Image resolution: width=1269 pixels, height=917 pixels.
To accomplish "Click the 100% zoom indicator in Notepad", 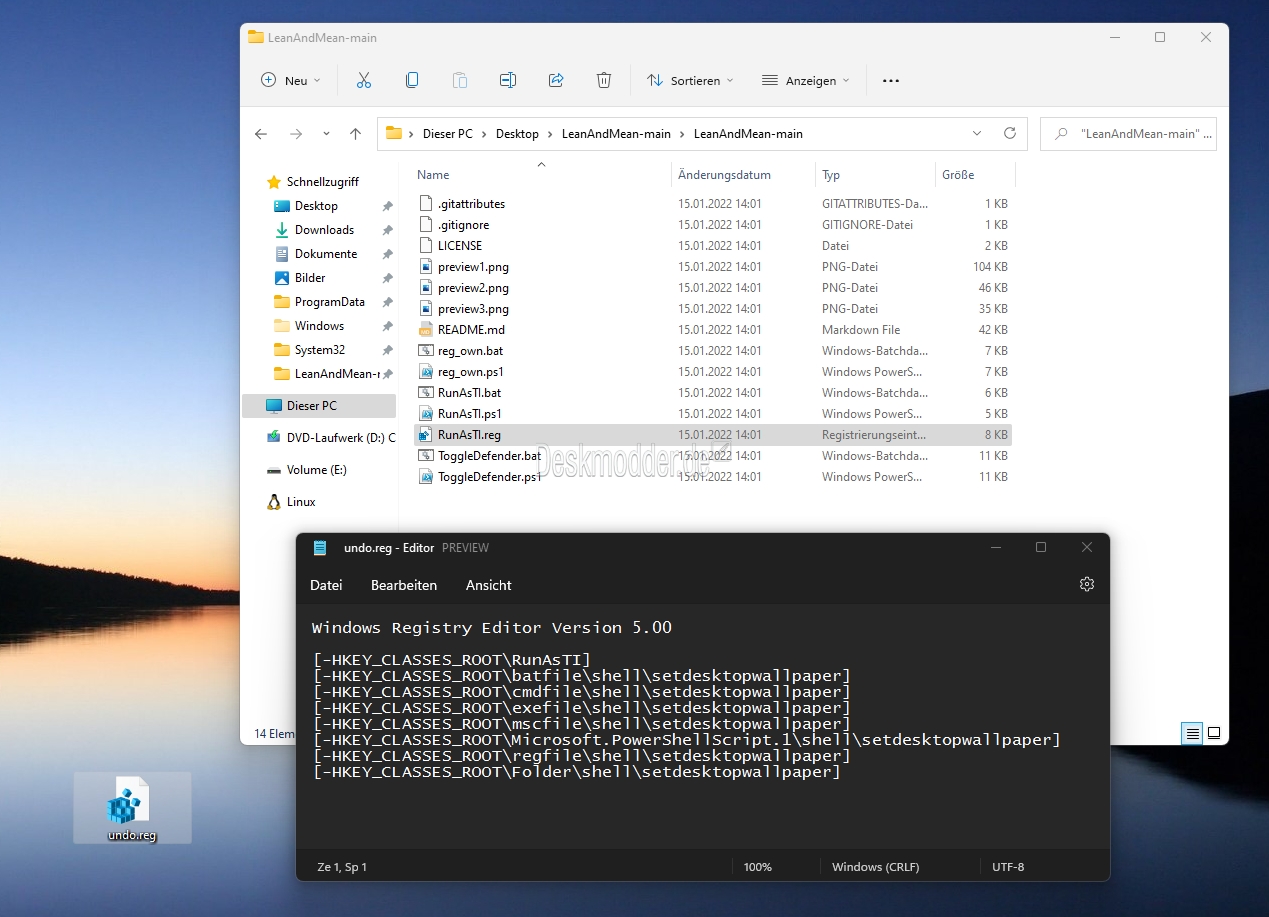I will pos(758,867).
